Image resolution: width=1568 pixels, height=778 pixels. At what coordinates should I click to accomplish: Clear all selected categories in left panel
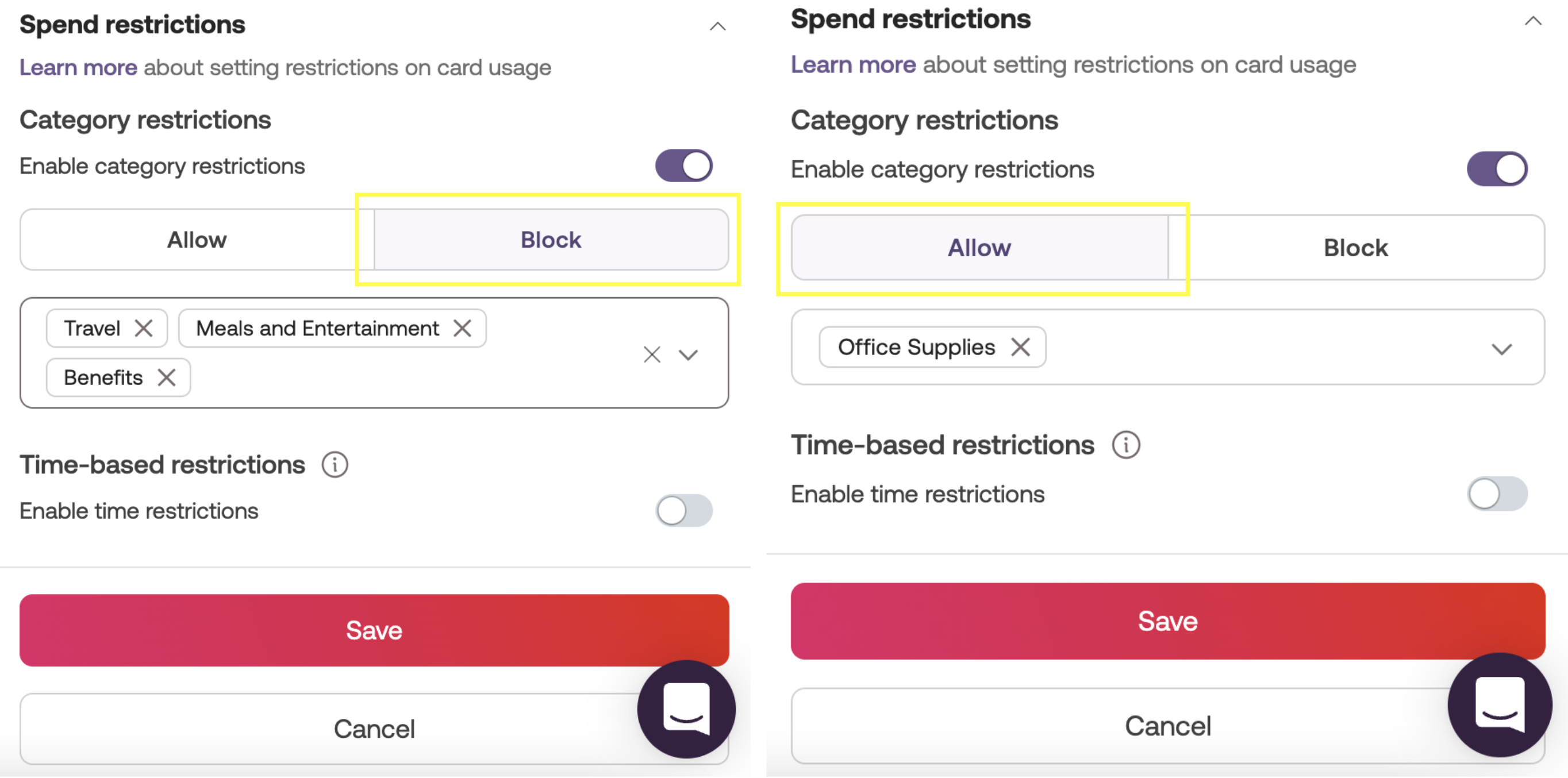(652, 355)
